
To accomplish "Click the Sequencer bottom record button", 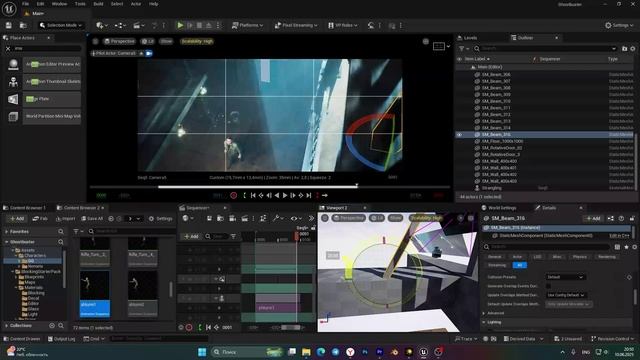I will point(189,327).
